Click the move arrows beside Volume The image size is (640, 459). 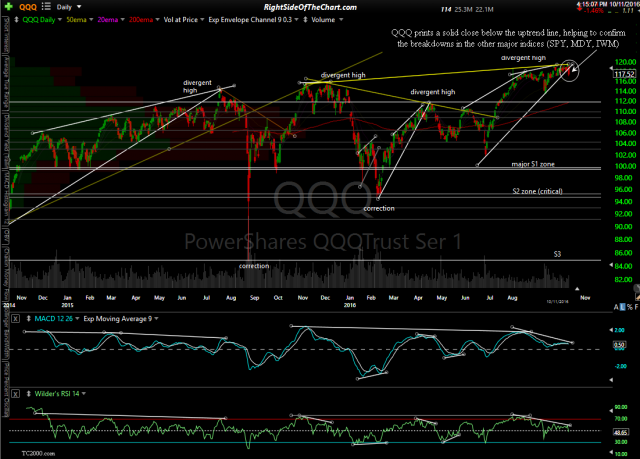point(305,20)
